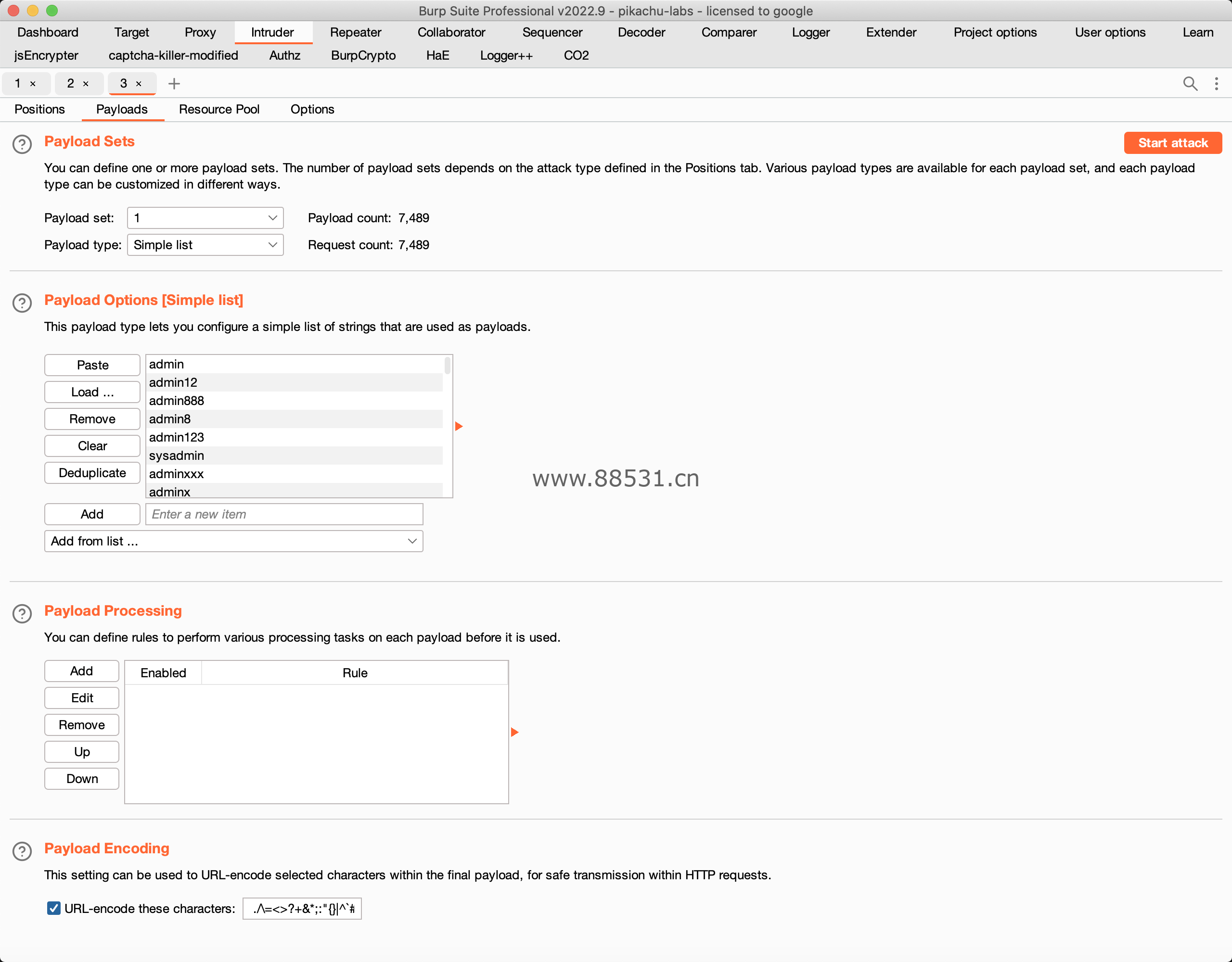
Task: Expand the payload list side arrow
Action: pyautogui.click(x=459, y=426)
